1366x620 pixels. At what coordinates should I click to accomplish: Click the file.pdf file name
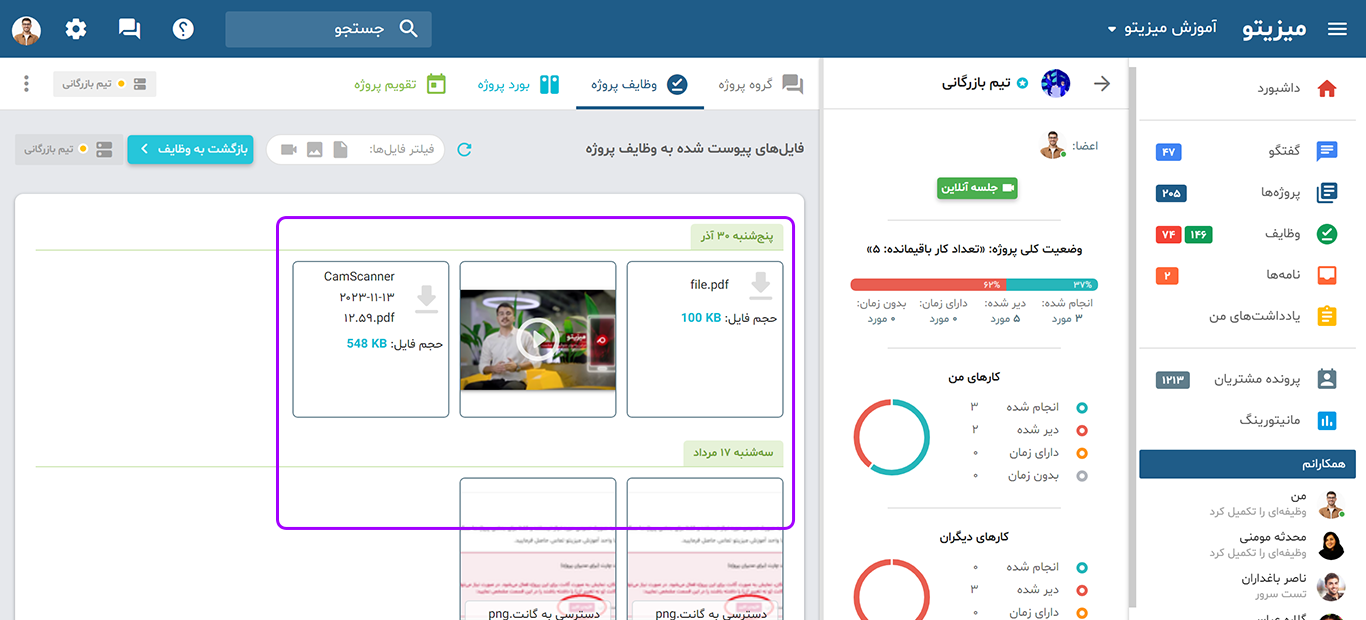click(x=709, y=285)
